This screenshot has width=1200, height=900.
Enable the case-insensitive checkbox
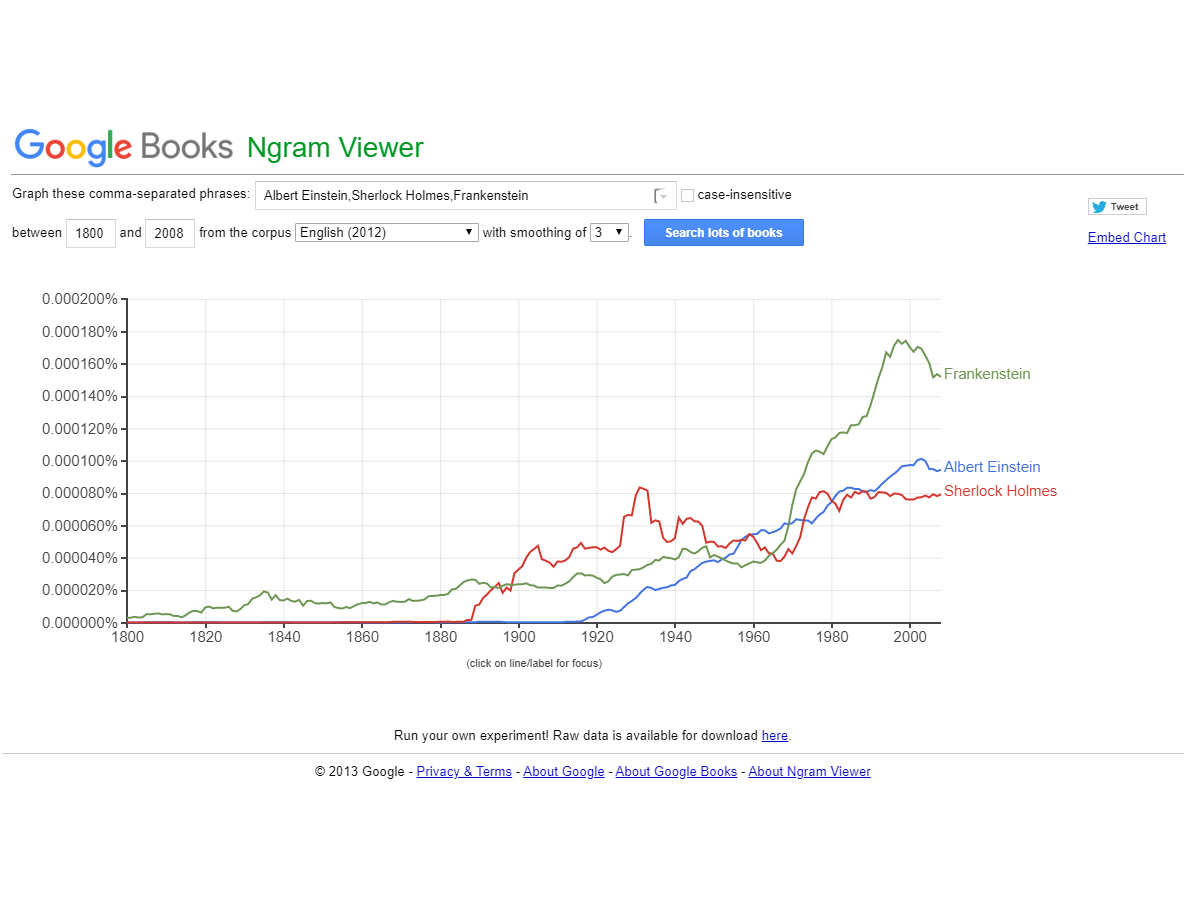687,196
